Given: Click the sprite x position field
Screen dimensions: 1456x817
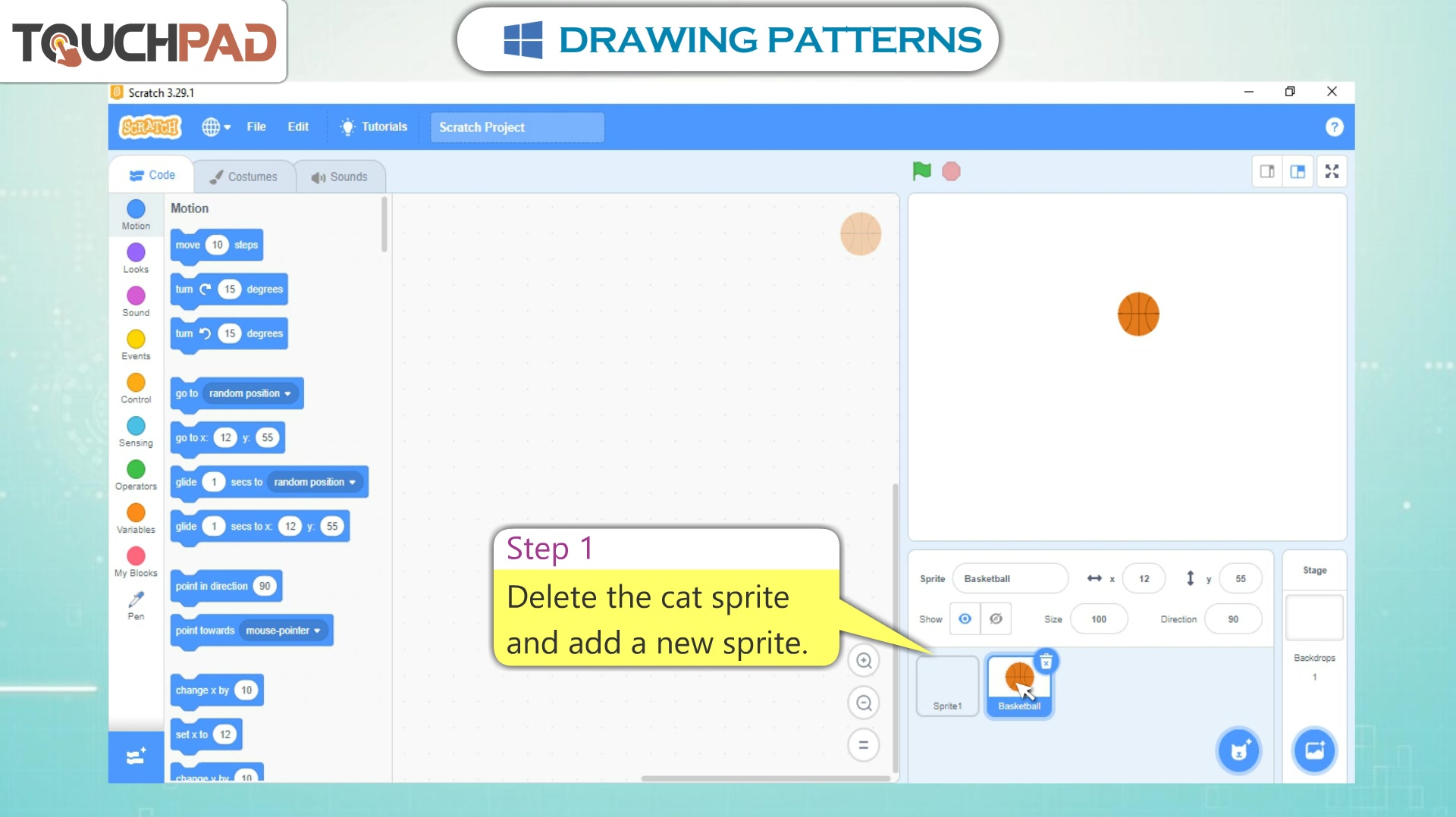Looking at the screenshot, I should point(1144,578).
